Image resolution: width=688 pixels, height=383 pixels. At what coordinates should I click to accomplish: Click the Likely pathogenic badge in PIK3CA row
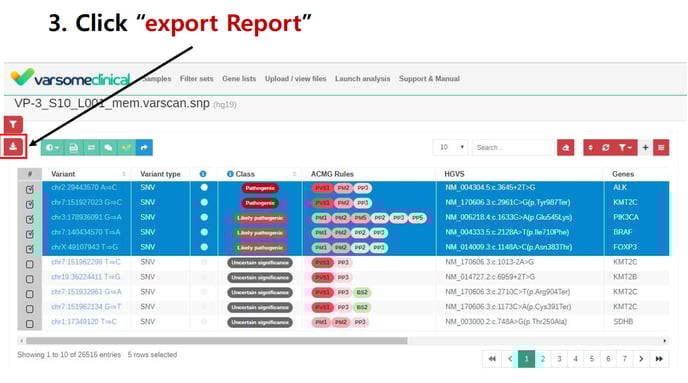[x=260, y=218]
